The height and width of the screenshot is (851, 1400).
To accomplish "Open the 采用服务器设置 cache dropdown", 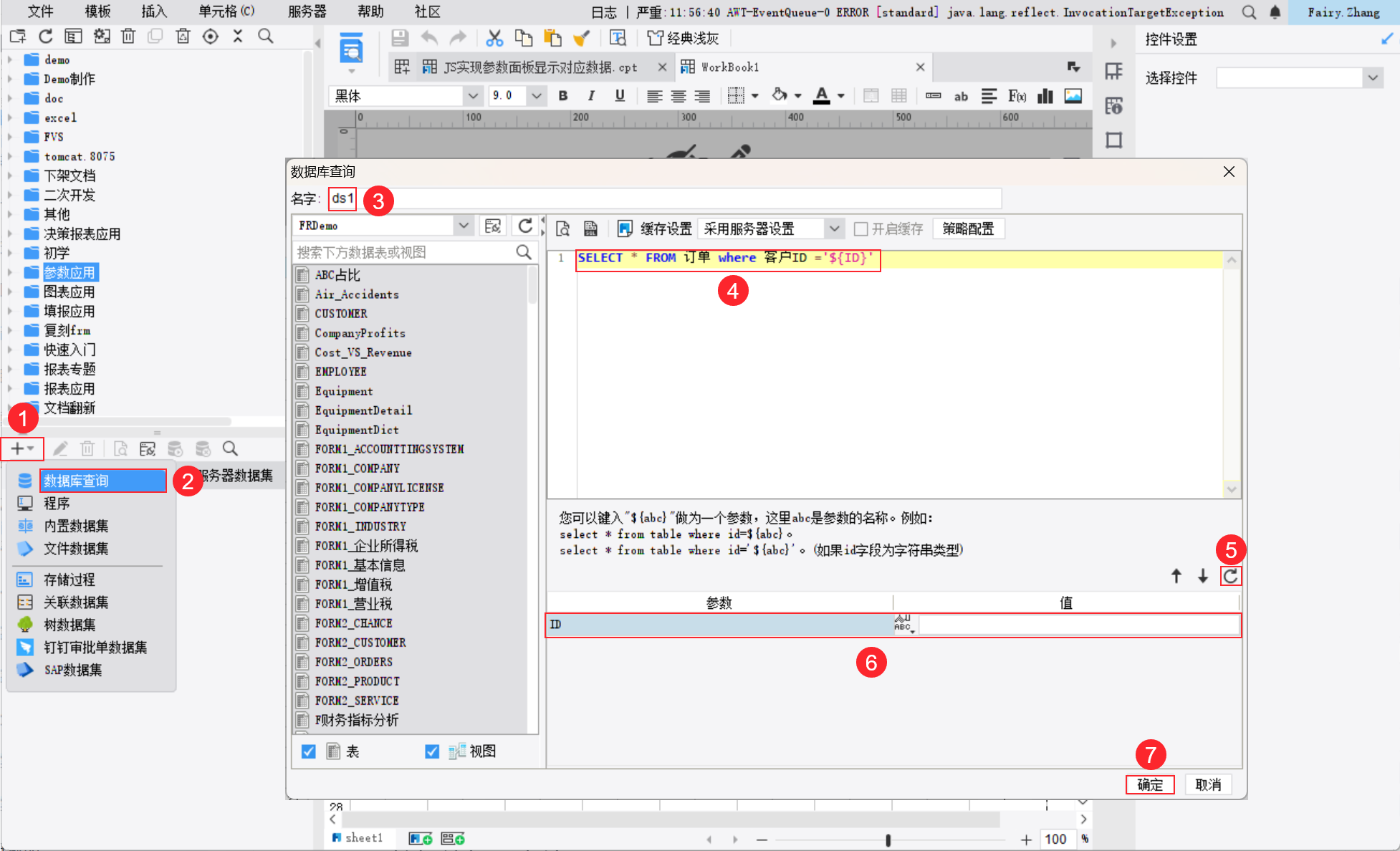I will tap(834, 229).
